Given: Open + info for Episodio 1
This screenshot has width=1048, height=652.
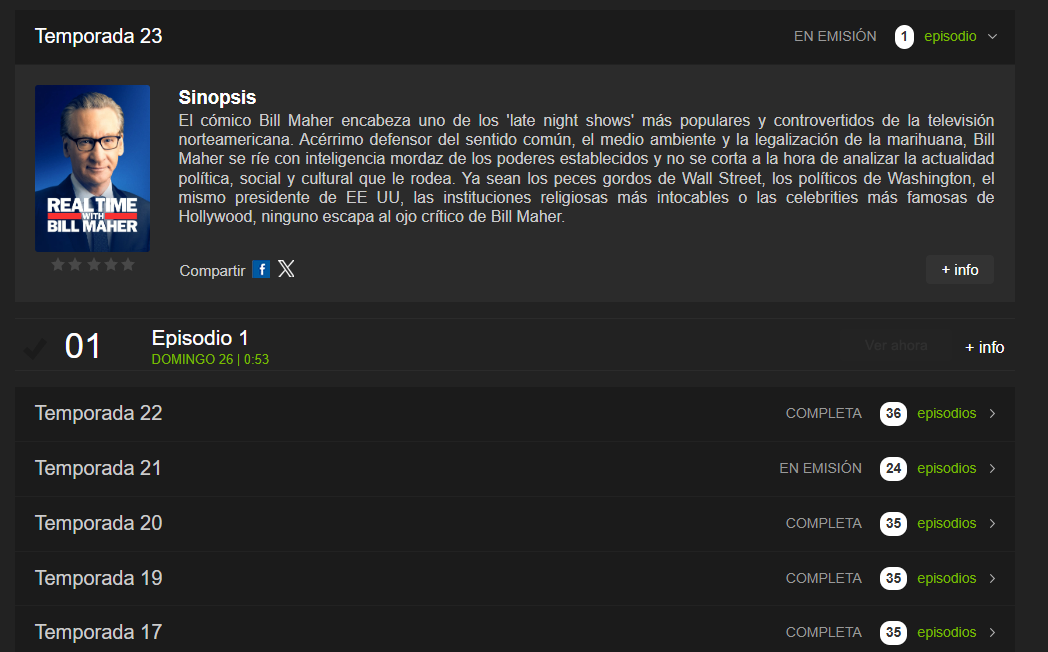Looking at the screenshot, I should [x=984, y=347].
